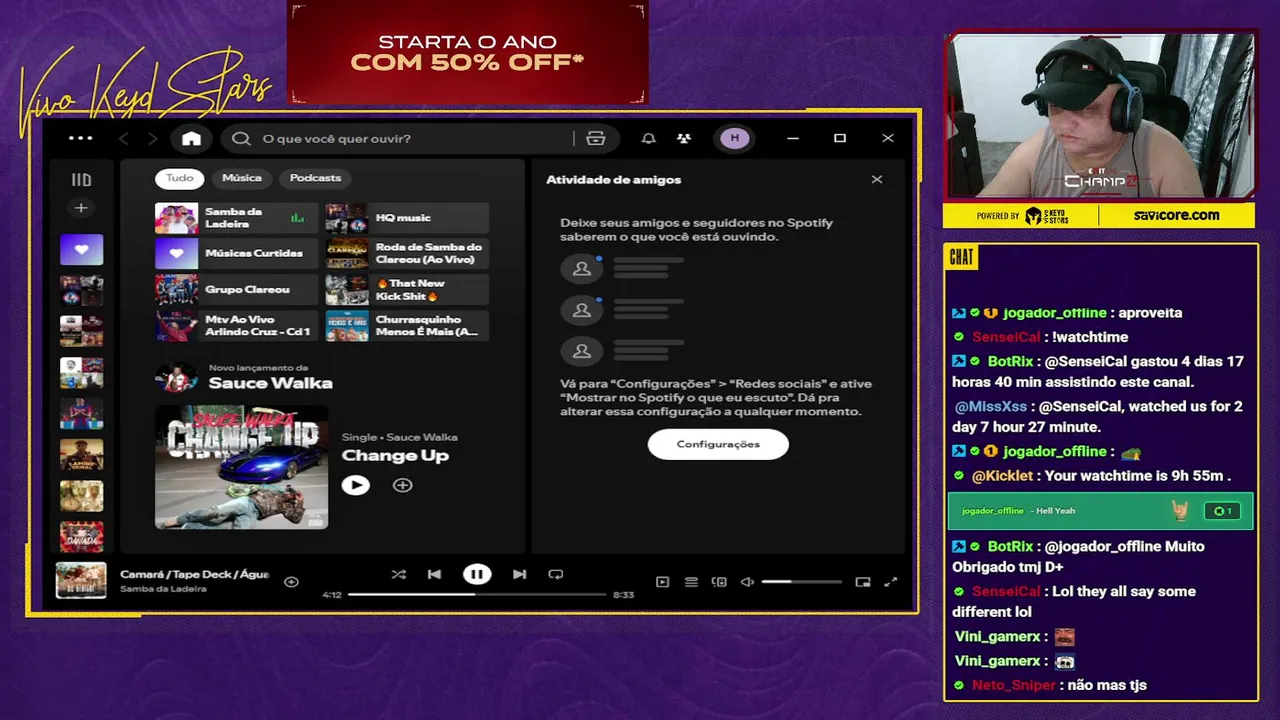Toggle shuffle playback
1280x720 pixels.
click(399, 574)
